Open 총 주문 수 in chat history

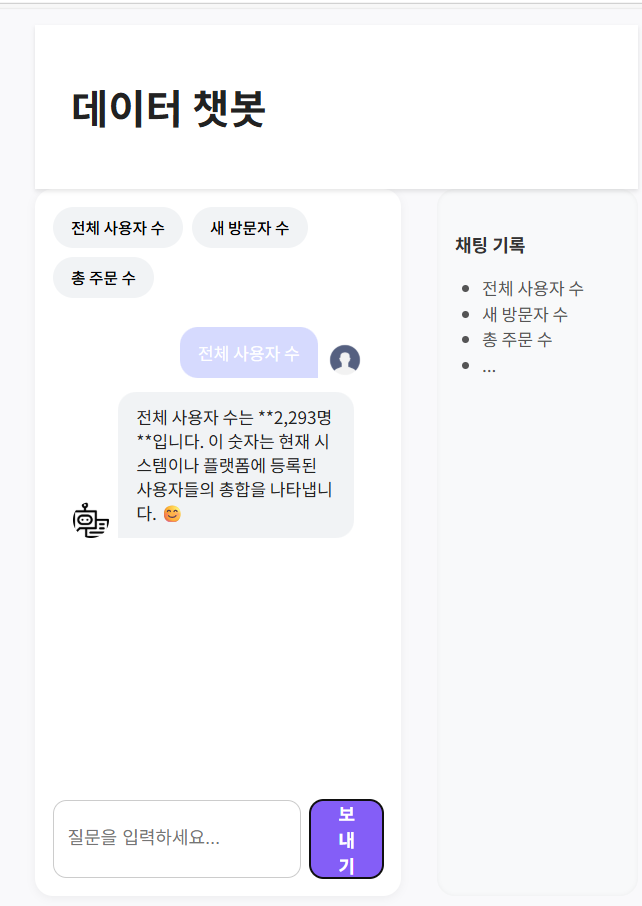pos(517,339)
